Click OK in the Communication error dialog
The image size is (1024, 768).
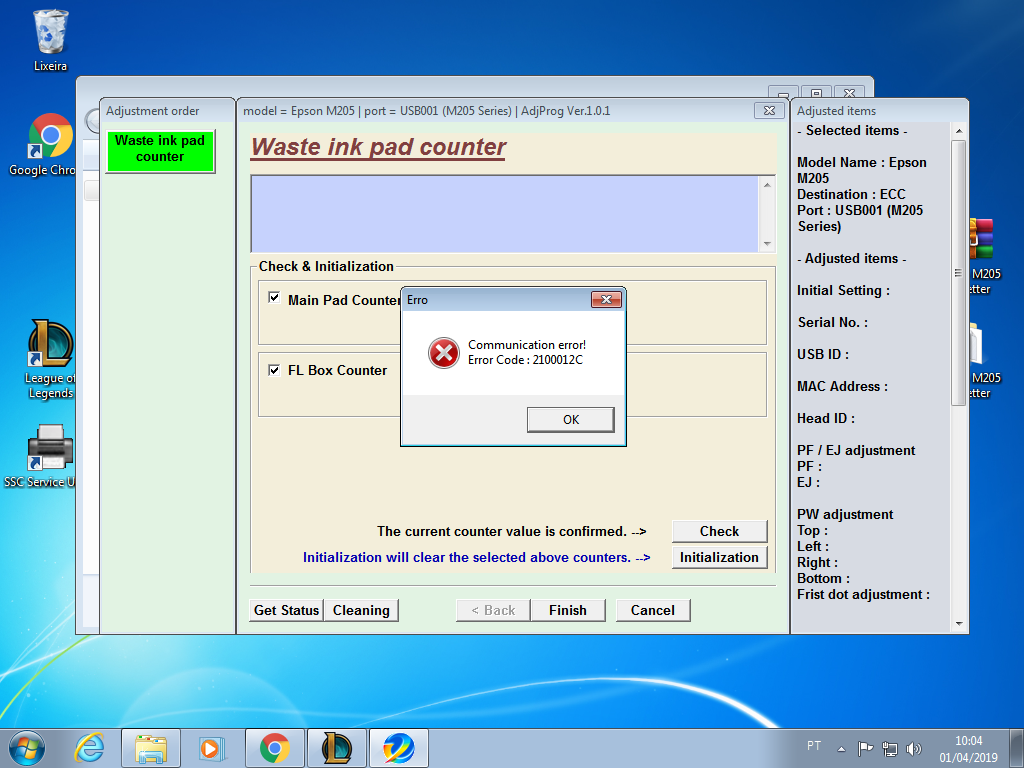pos(571,420)
